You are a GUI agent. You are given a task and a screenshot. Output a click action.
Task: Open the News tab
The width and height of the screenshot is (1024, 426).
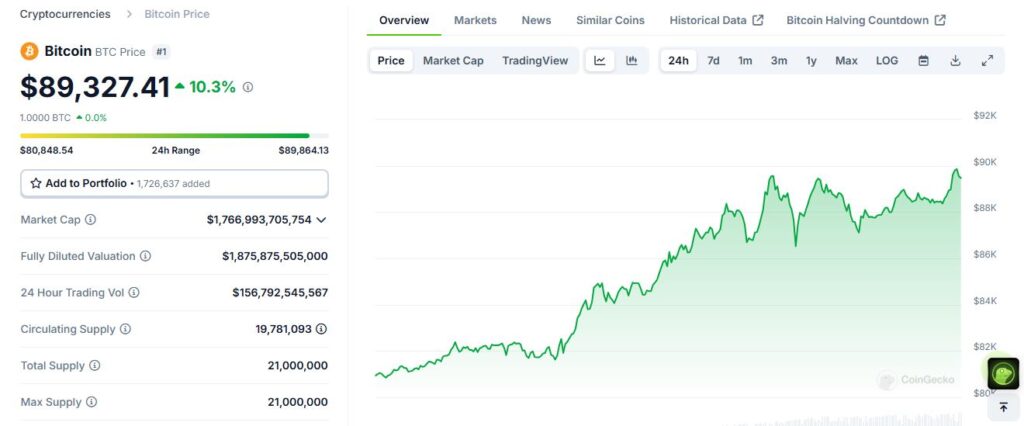(x=536, y=20)
